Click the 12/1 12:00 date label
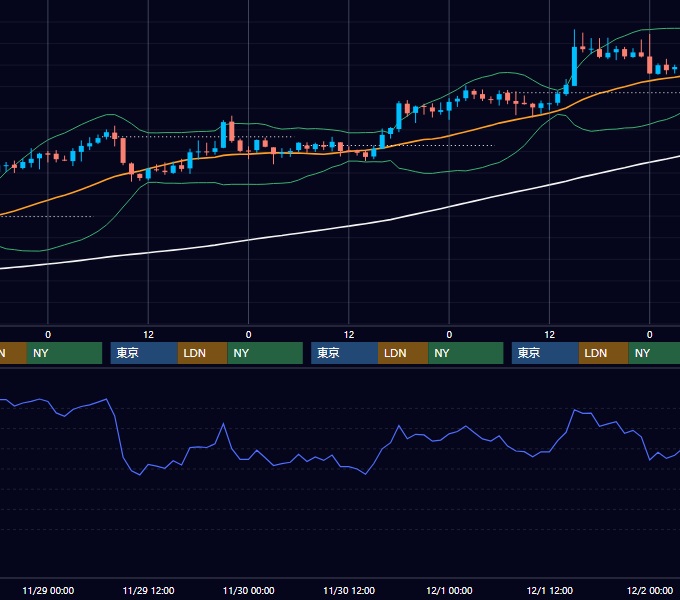 point(549,590)
